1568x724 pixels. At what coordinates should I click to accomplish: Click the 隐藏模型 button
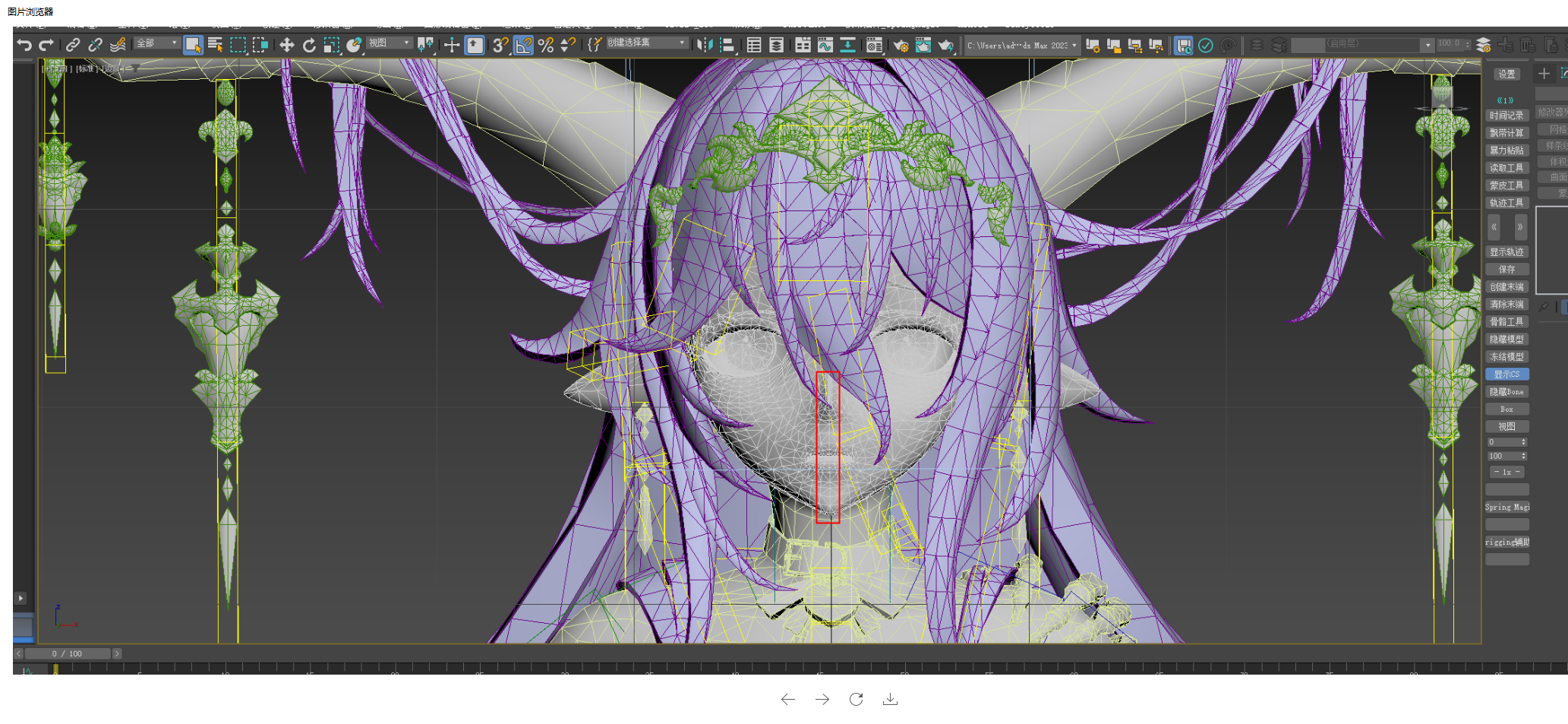click(1506, 339)
